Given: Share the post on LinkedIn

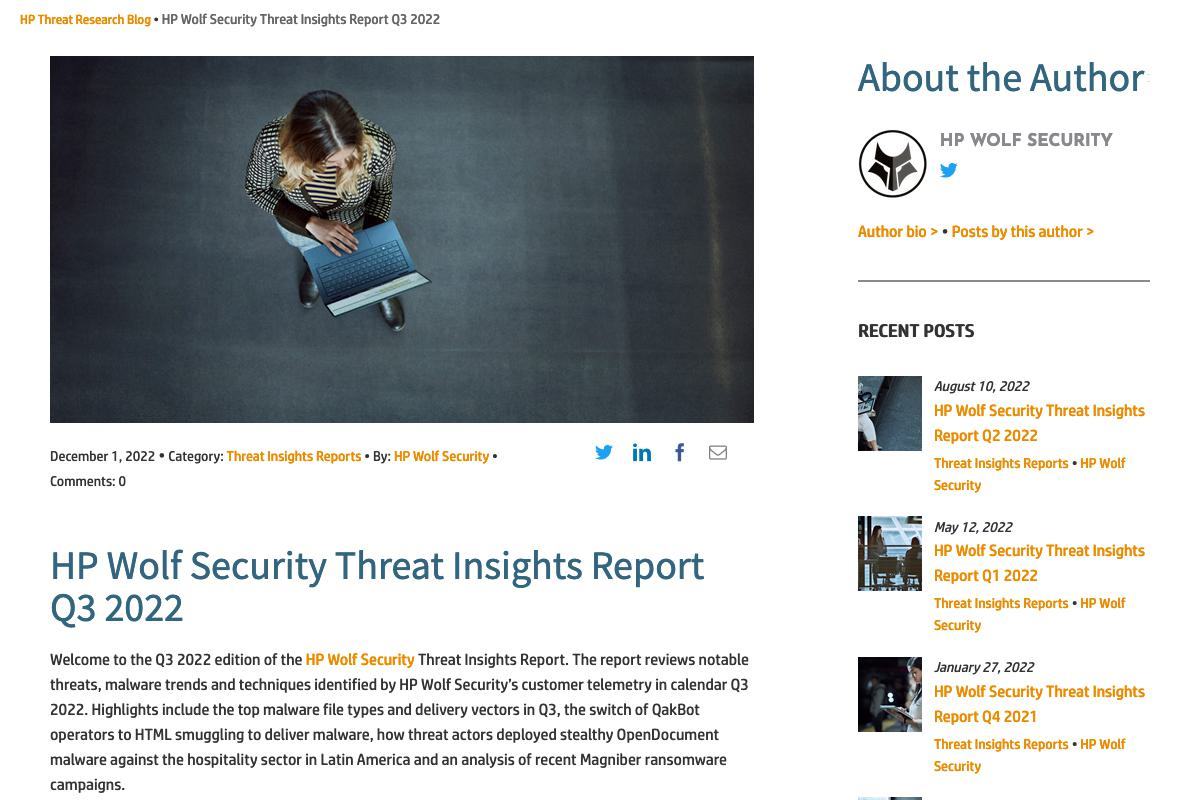Looking at the screenshot, I should pos(642,453).
